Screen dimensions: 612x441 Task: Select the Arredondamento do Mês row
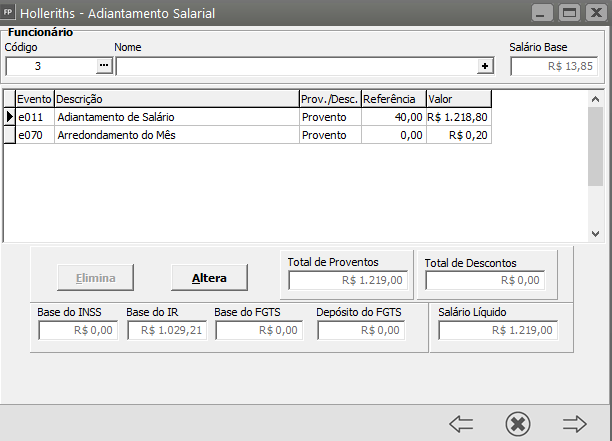pos(175,135)
